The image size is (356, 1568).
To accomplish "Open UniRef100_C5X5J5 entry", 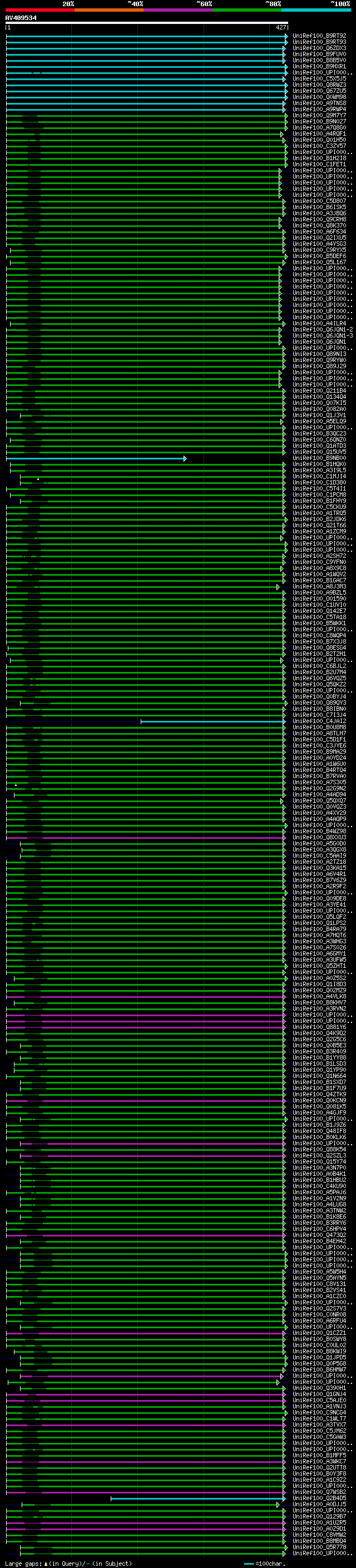I will click(319, 78).
